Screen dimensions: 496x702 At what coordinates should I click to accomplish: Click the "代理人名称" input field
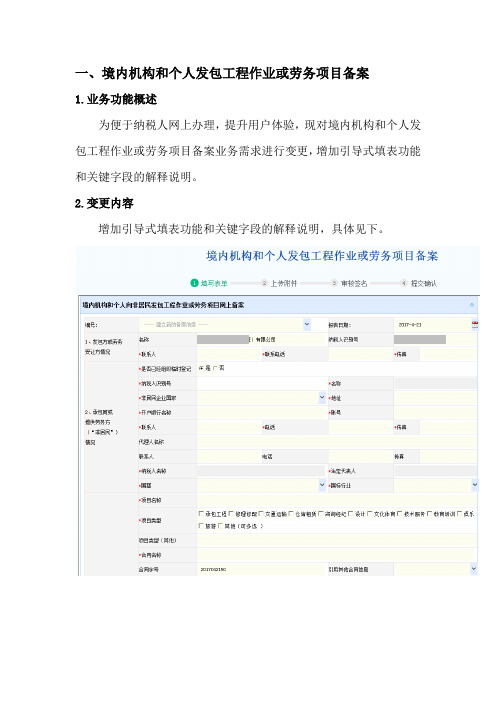(337, 442)
